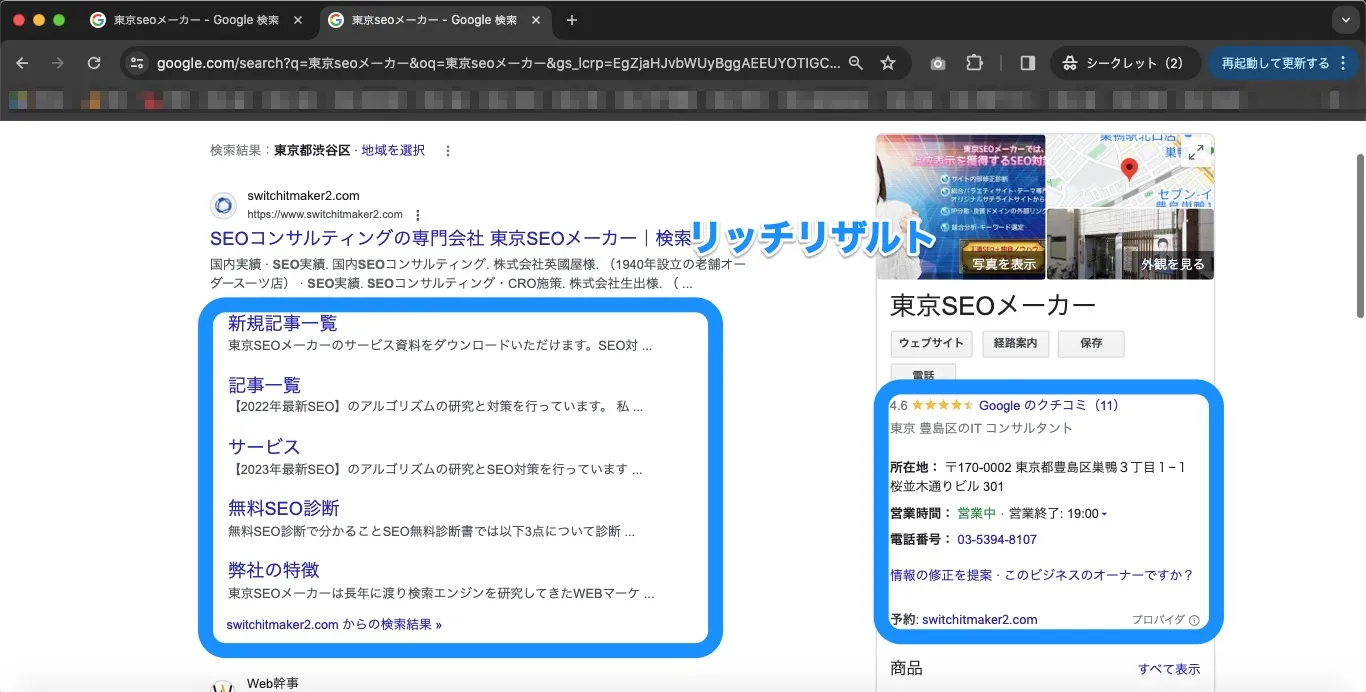Screen dimensions: 1366x692
Task: Switch to the first 東京seoメーカー tab
Action: pyautogui.click(x=196, y=20)
